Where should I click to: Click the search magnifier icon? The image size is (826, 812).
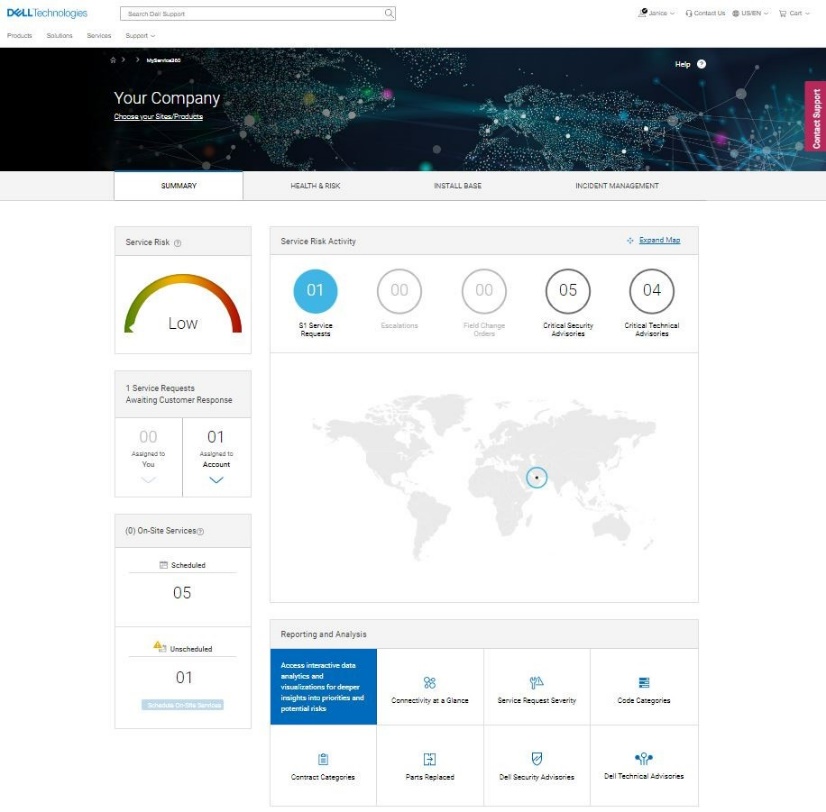389,14
